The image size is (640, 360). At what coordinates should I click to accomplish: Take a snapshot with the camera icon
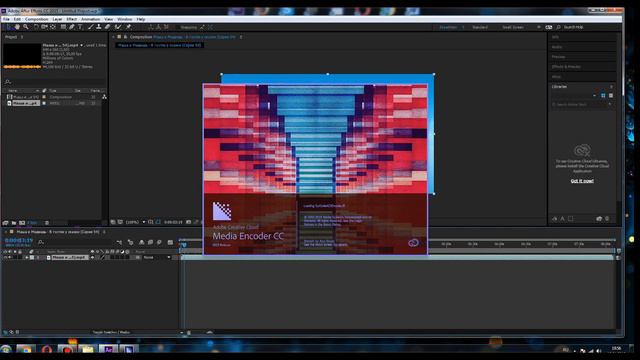click(188, 222)
